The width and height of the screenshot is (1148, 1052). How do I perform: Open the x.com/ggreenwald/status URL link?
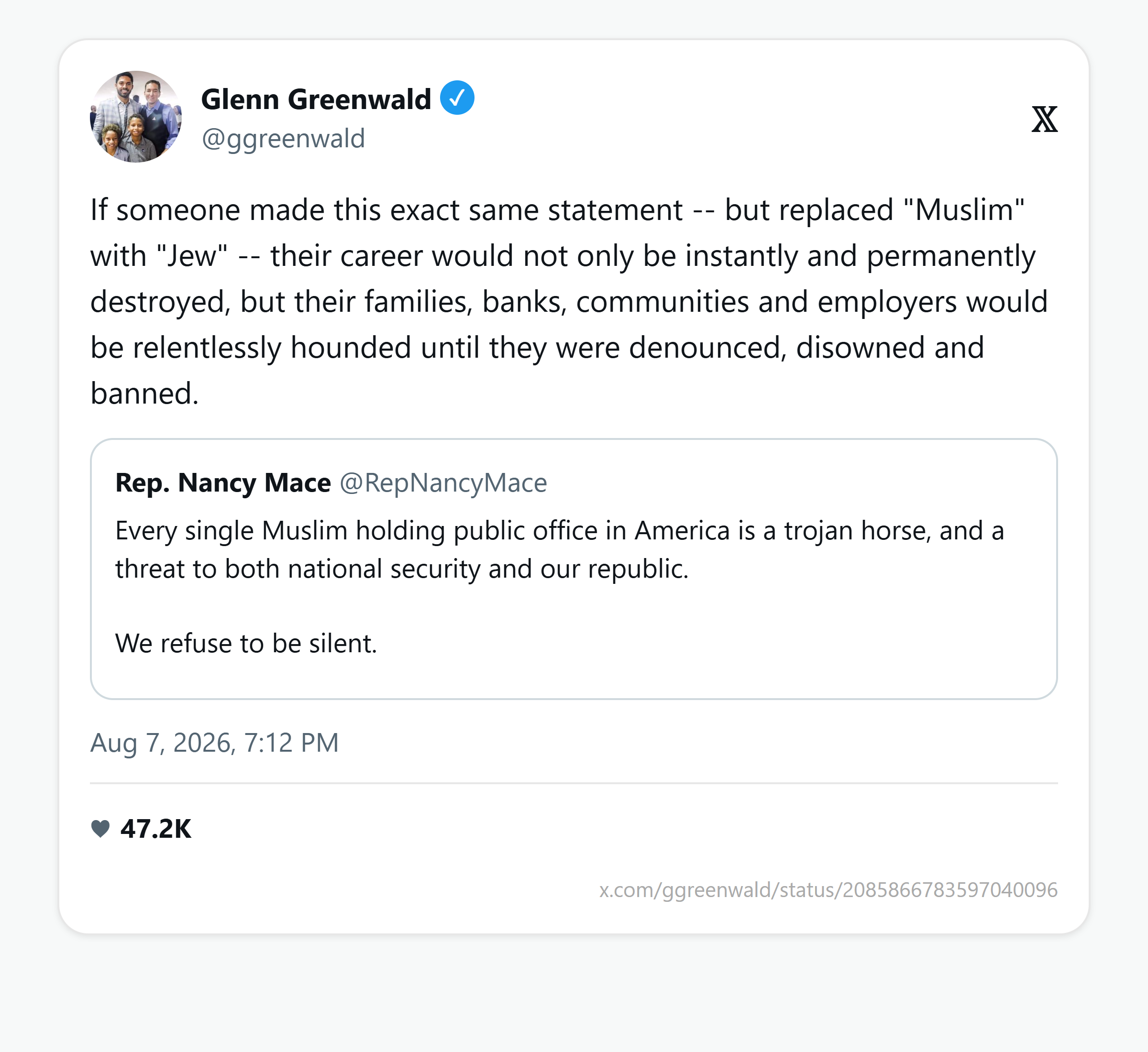click(828, 890)
